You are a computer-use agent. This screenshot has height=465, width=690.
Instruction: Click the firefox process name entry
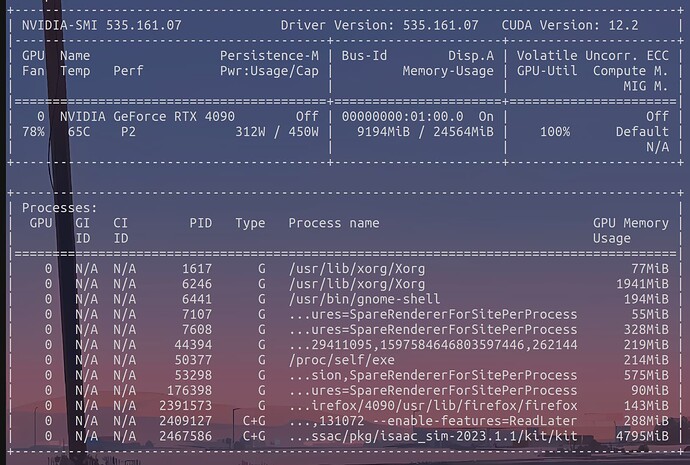click(x=432, y=405)
